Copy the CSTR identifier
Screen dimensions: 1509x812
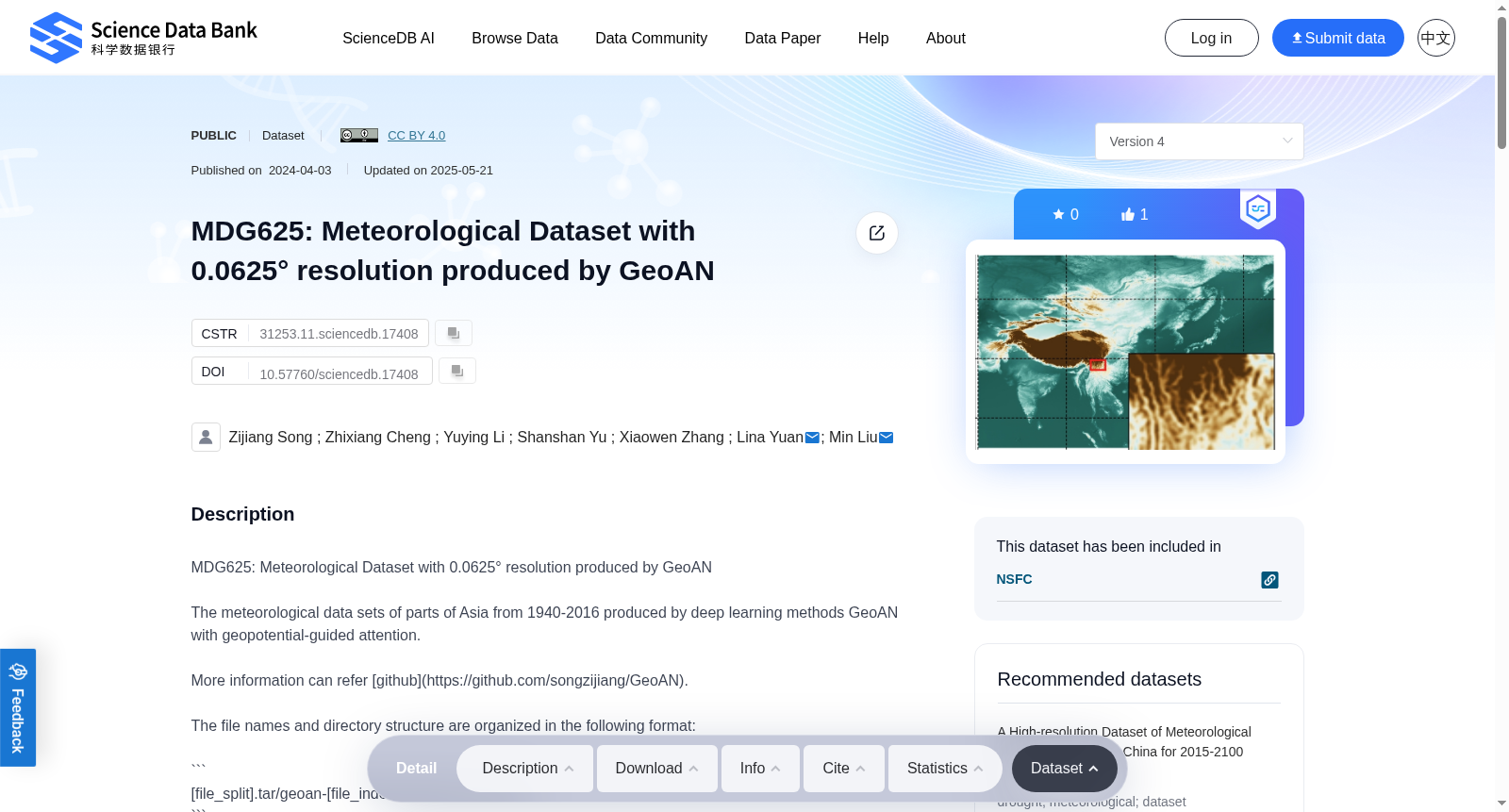[x=454, y=333]
